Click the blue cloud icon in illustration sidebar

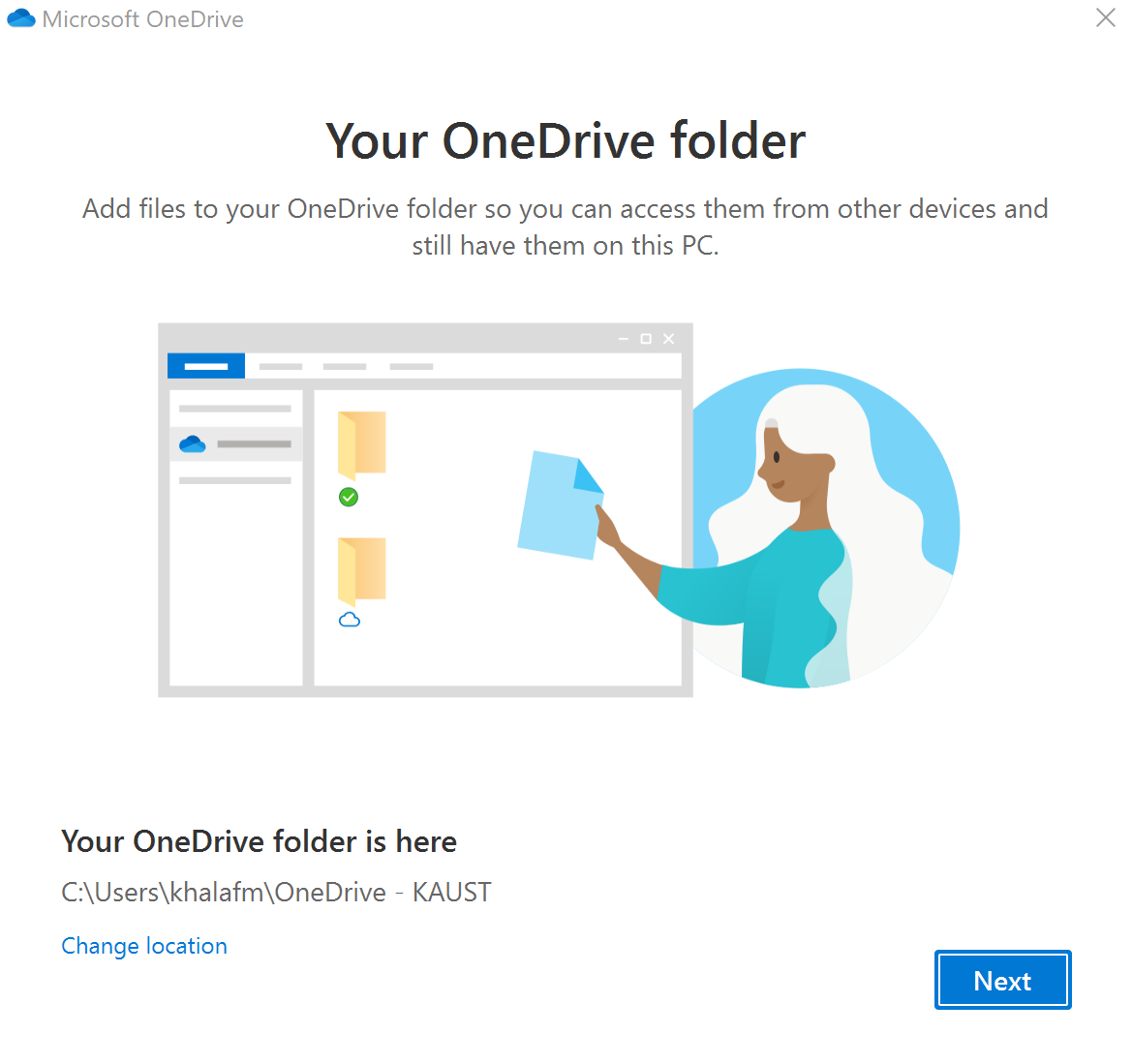click(193, 442)
